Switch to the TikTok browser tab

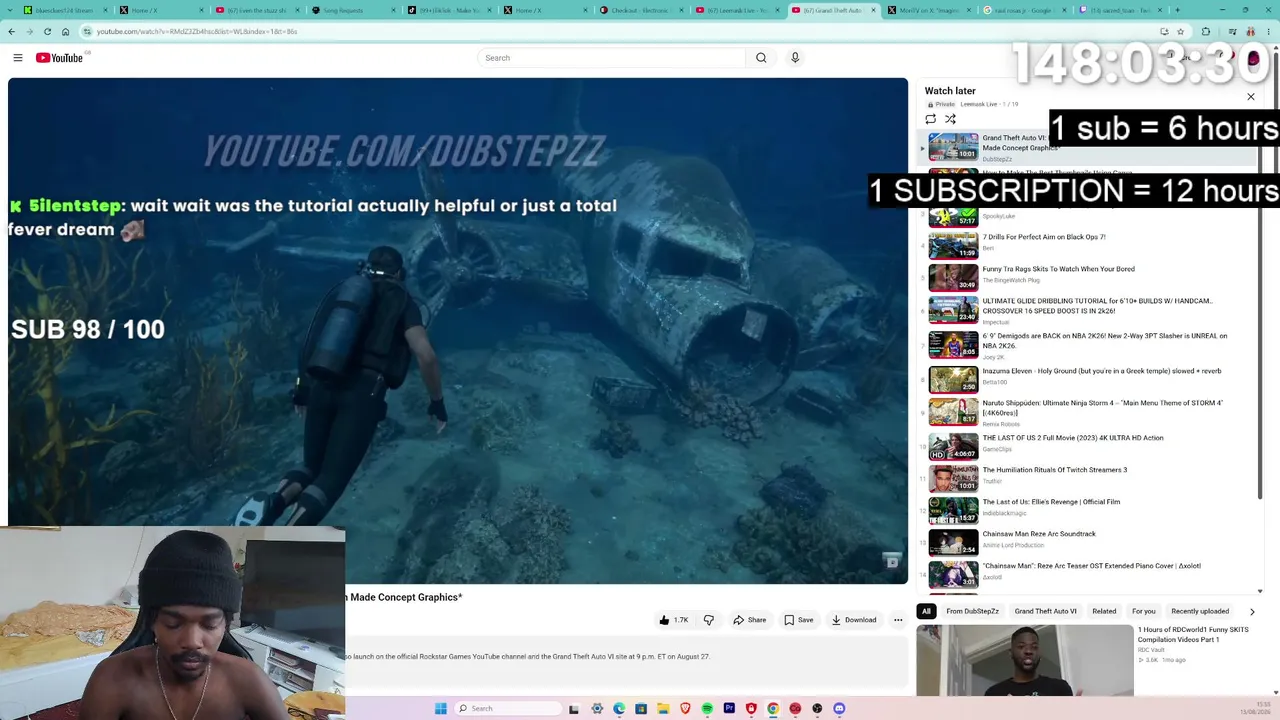448,10
